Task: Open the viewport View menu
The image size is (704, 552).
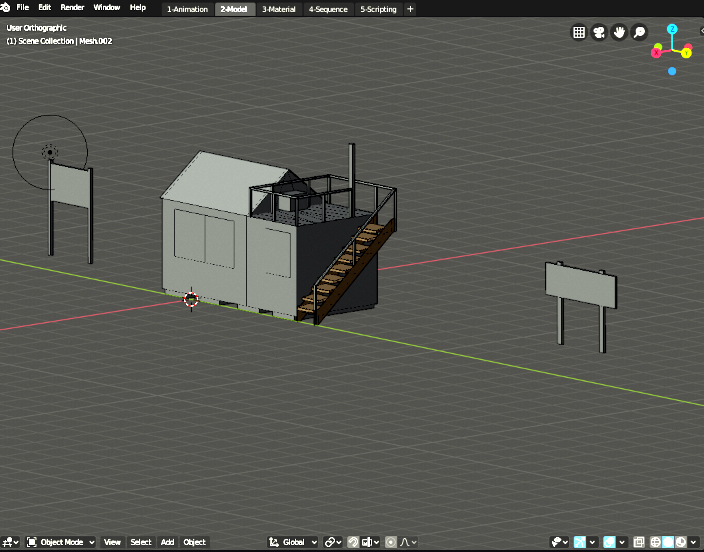Action: (x=112, y=542)
